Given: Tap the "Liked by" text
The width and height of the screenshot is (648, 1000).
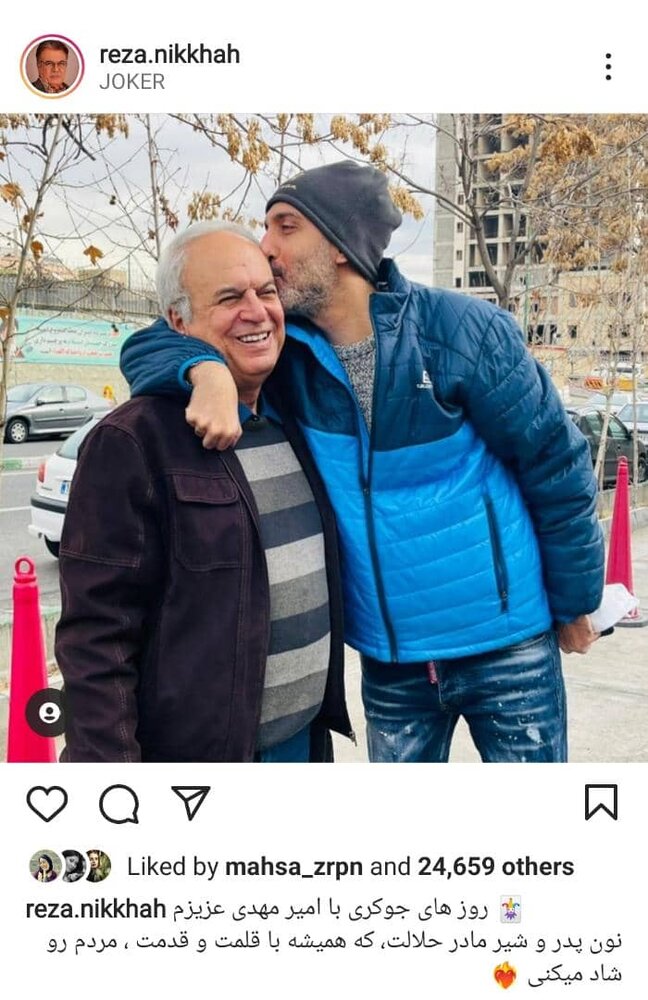Looking at the screenshot, I should click(x=172, y=867).
